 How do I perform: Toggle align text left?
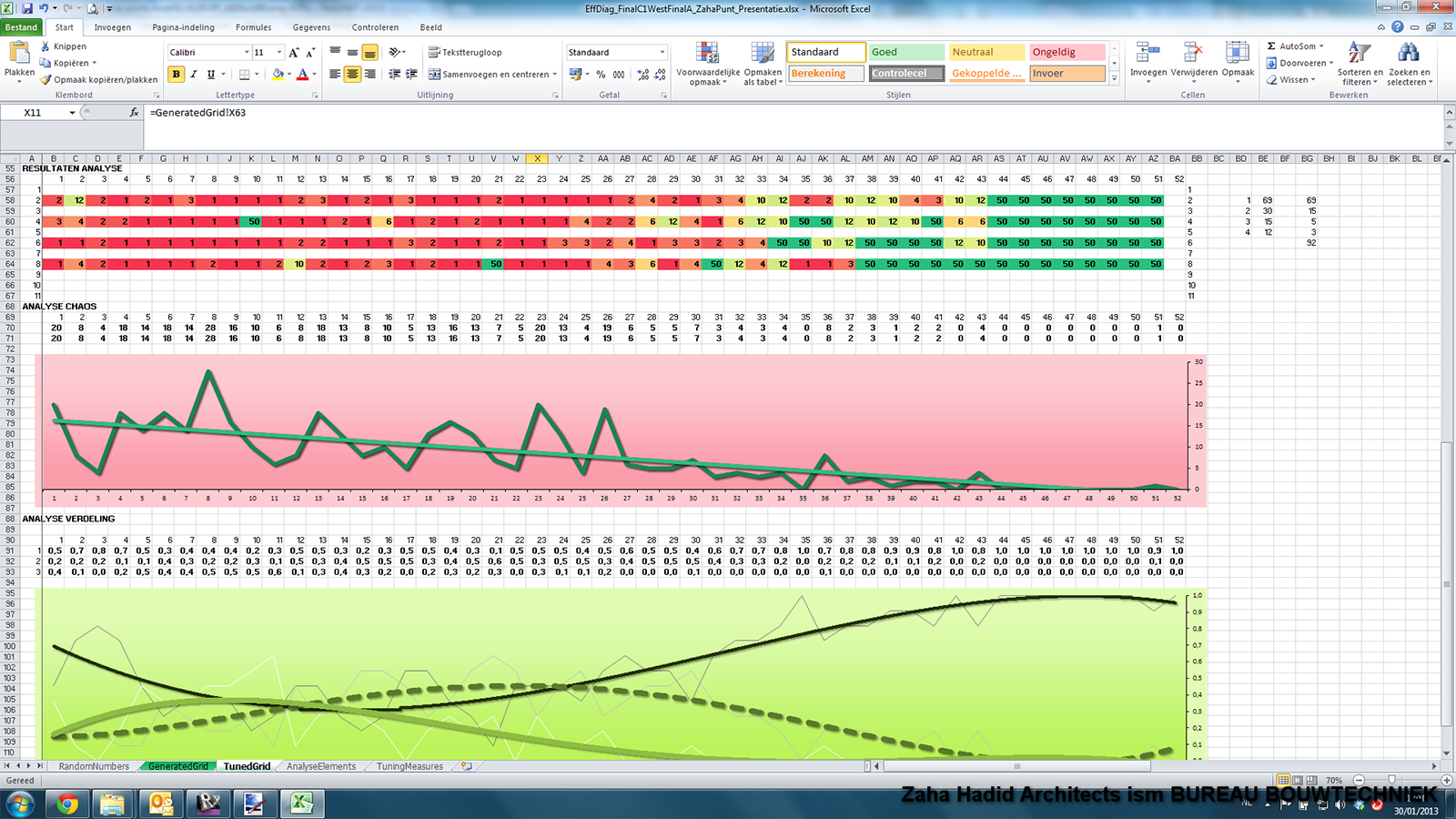click(x=335, y=75)
